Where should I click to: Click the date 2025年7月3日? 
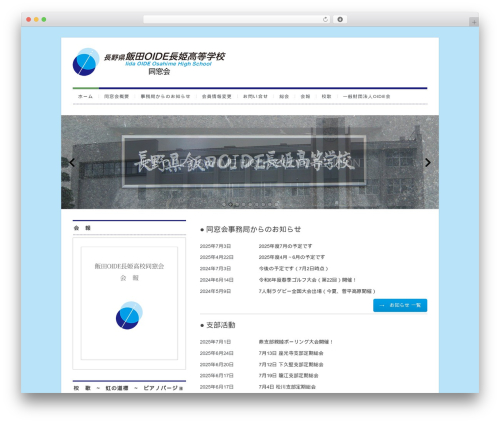pos(215,246)
